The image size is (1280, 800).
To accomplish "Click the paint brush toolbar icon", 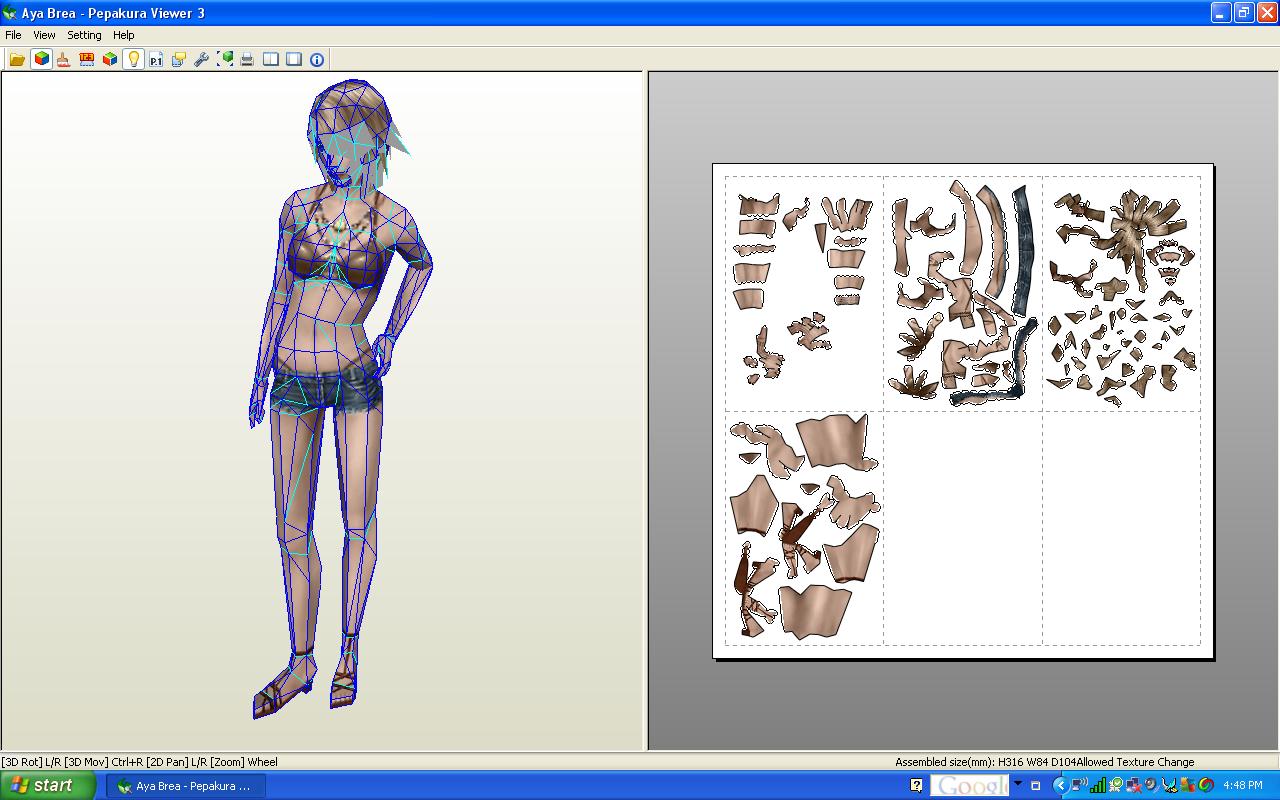I will pyautogui.click(x=63, y=60).
